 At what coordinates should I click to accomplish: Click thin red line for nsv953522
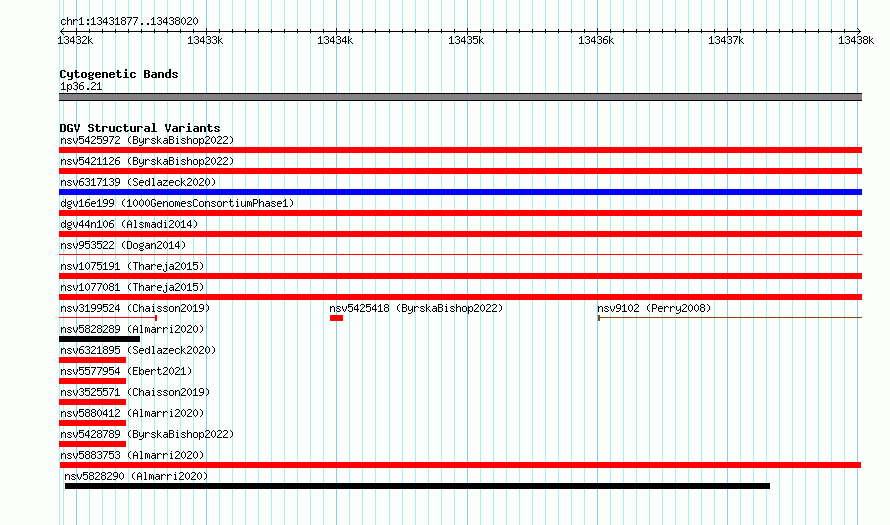[460, 254]
